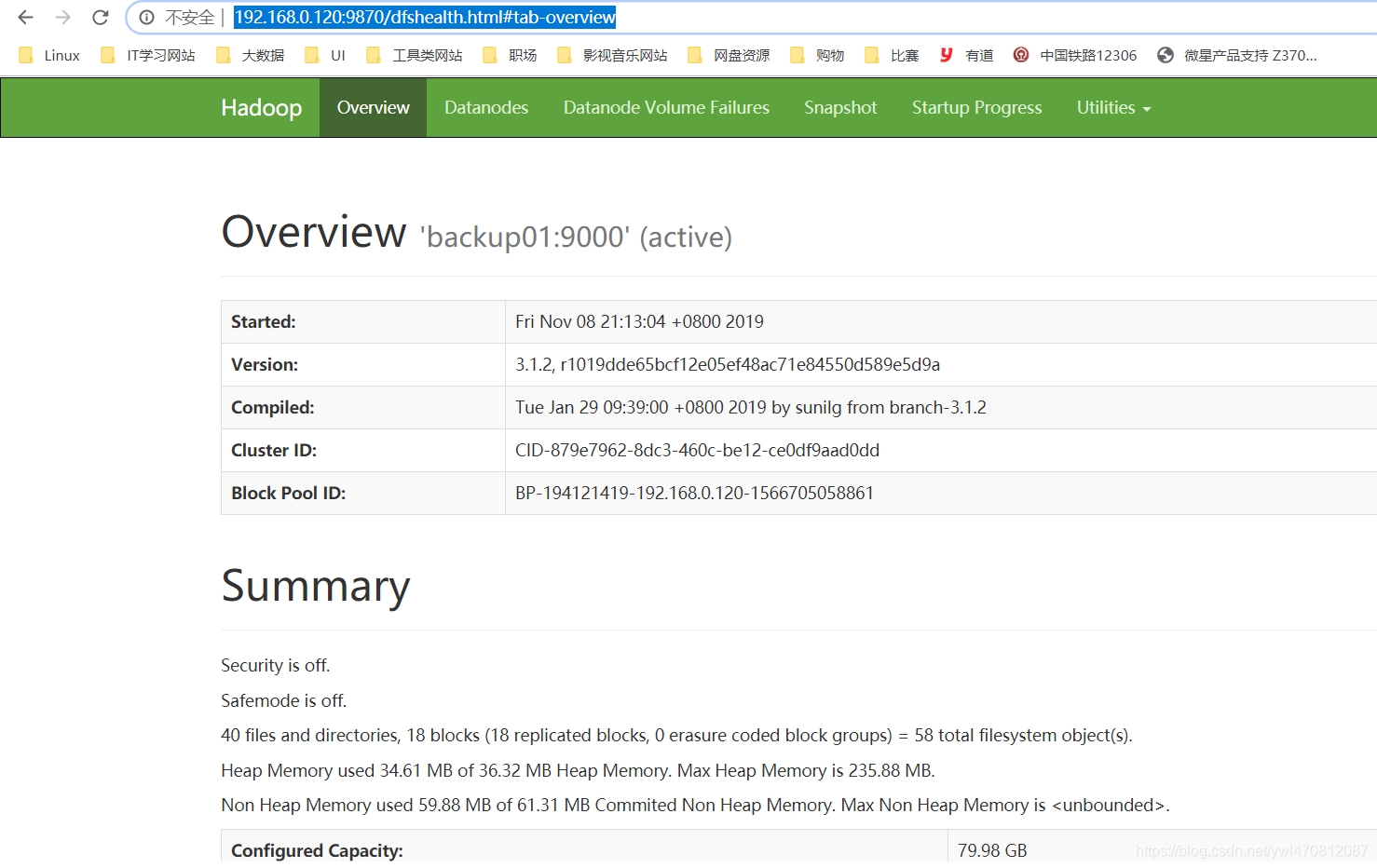Click the Compiled date value

click(x=751, y=407)
